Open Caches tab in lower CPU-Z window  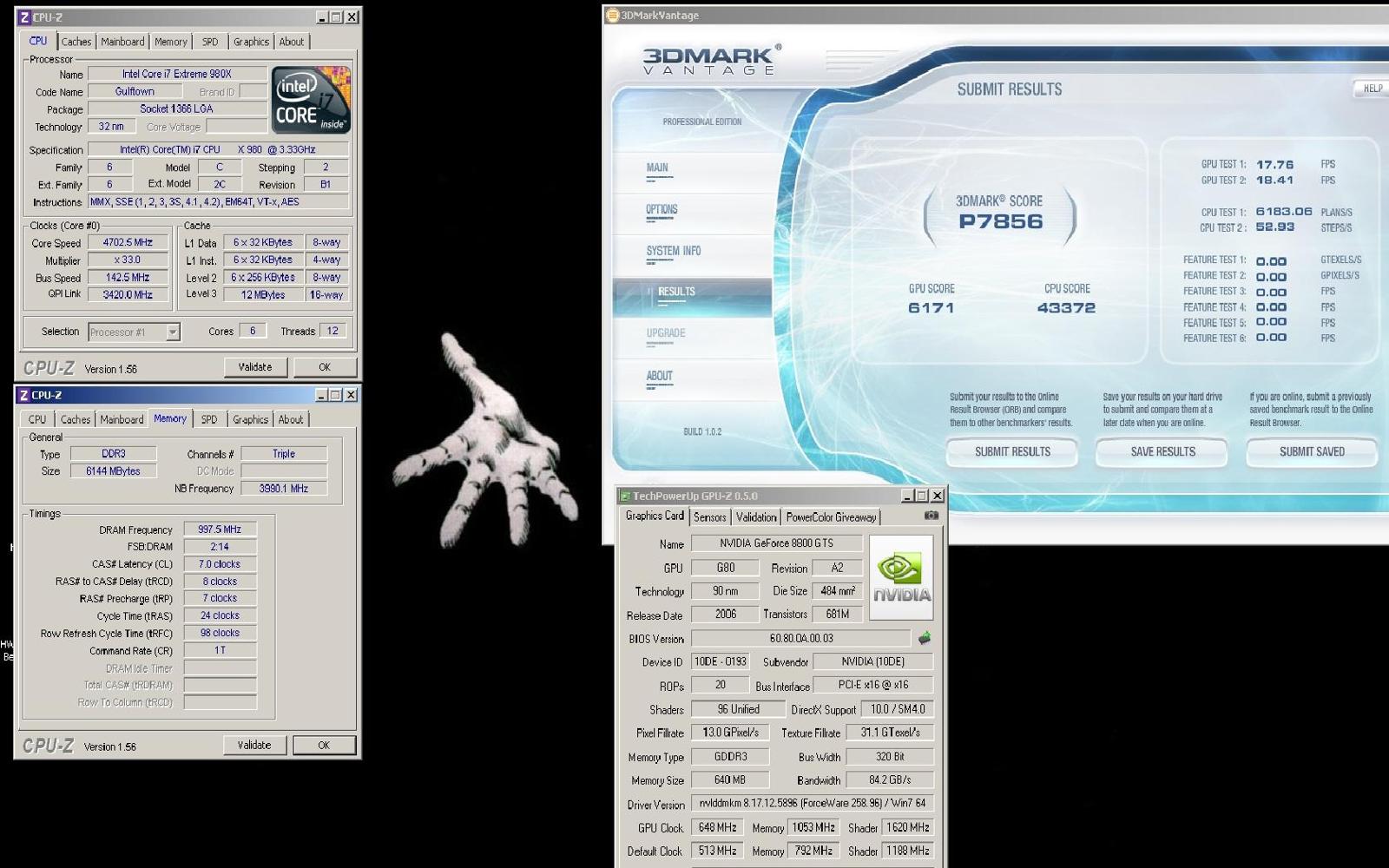[76, 419]
